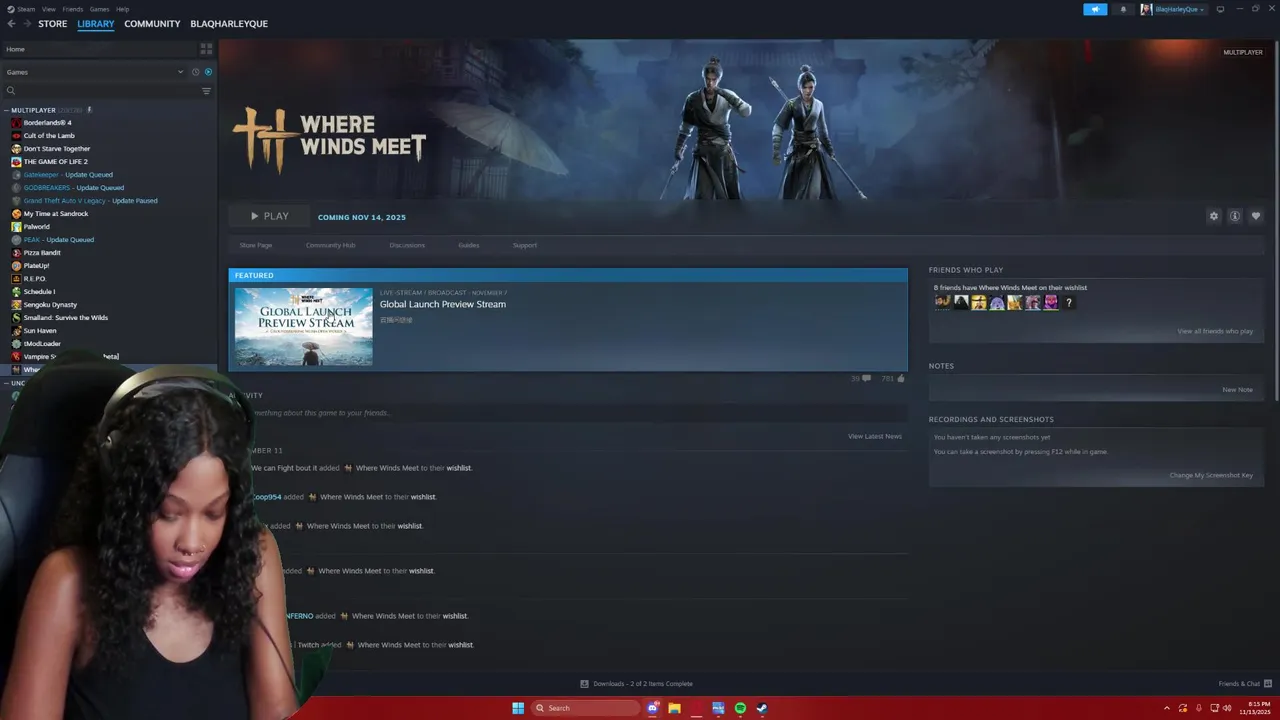Select GODBREAKERS in the game list
The image size is (1280, 720).
point(74,188)
